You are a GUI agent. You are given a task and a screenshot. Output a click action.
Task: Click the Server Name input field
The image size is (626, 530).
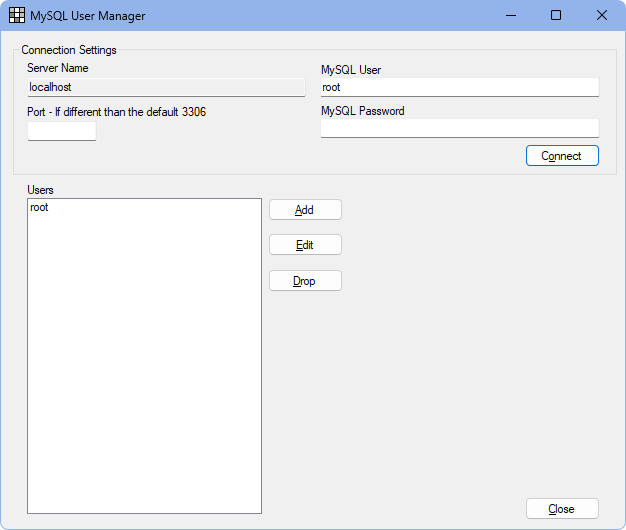(x=166, y=87)
